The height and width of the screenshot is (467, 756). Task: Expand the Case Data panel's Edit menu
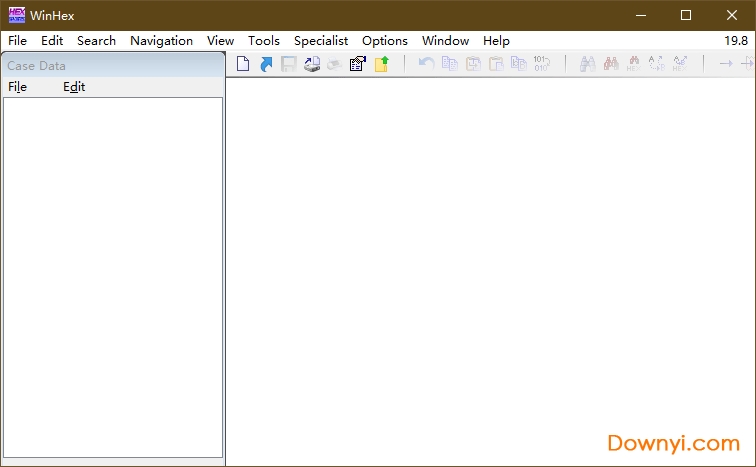click(74, 87)
